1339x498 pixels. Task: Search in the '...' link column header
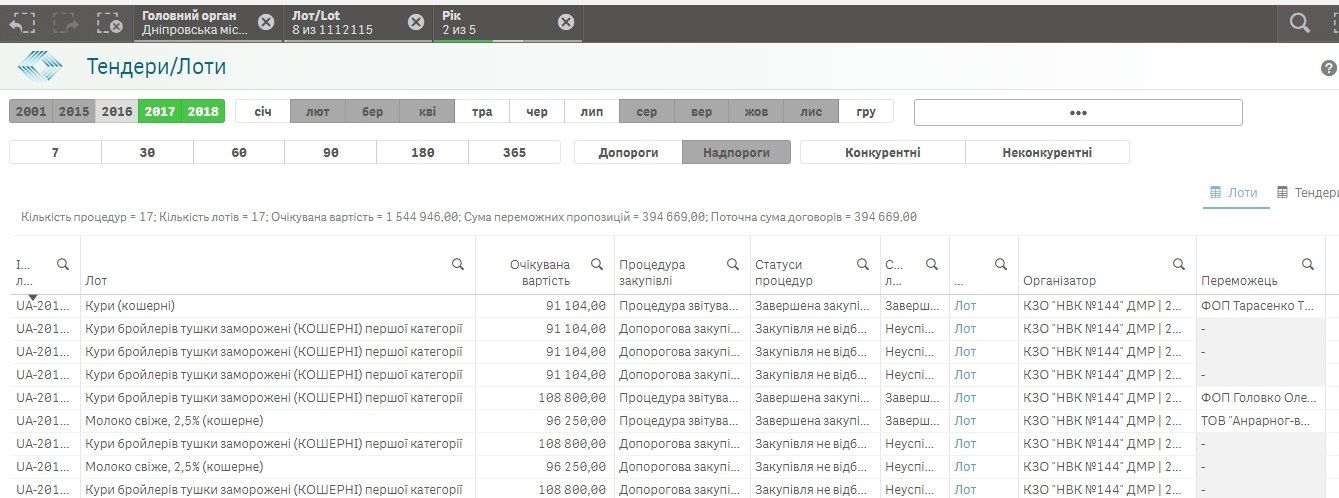tap(1001, 264)
